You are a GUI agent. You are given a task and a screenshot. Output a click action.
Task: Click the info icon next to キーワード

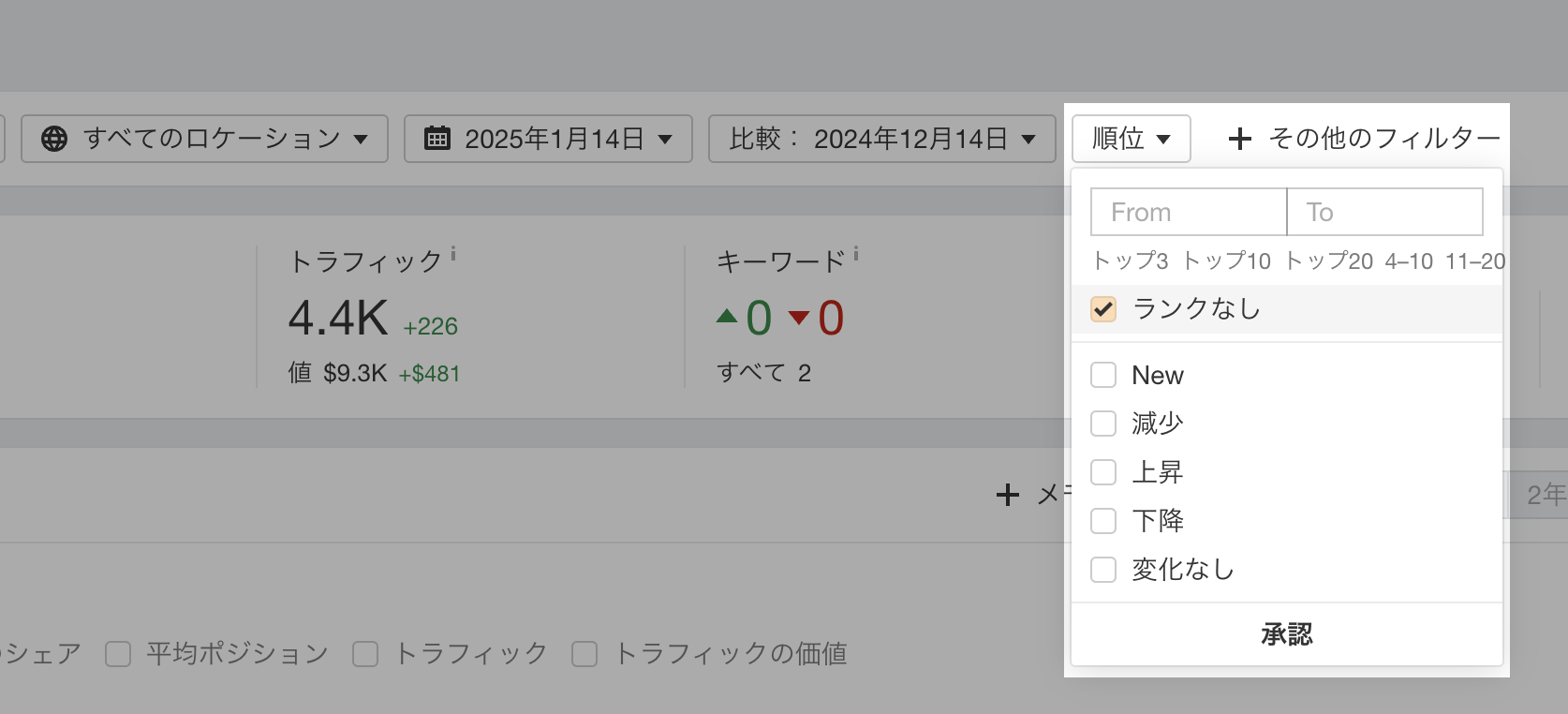pyautogui.click(x=856, y=253)
